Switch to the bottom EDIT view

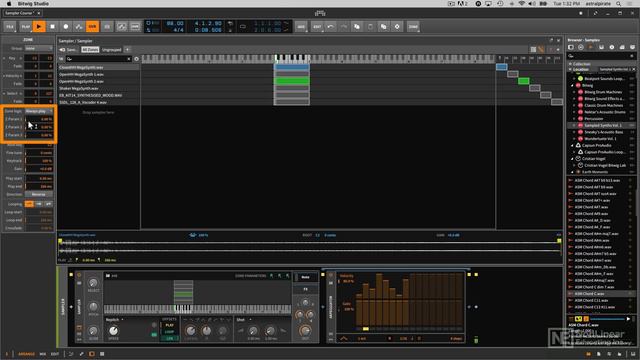pos(55,354)
